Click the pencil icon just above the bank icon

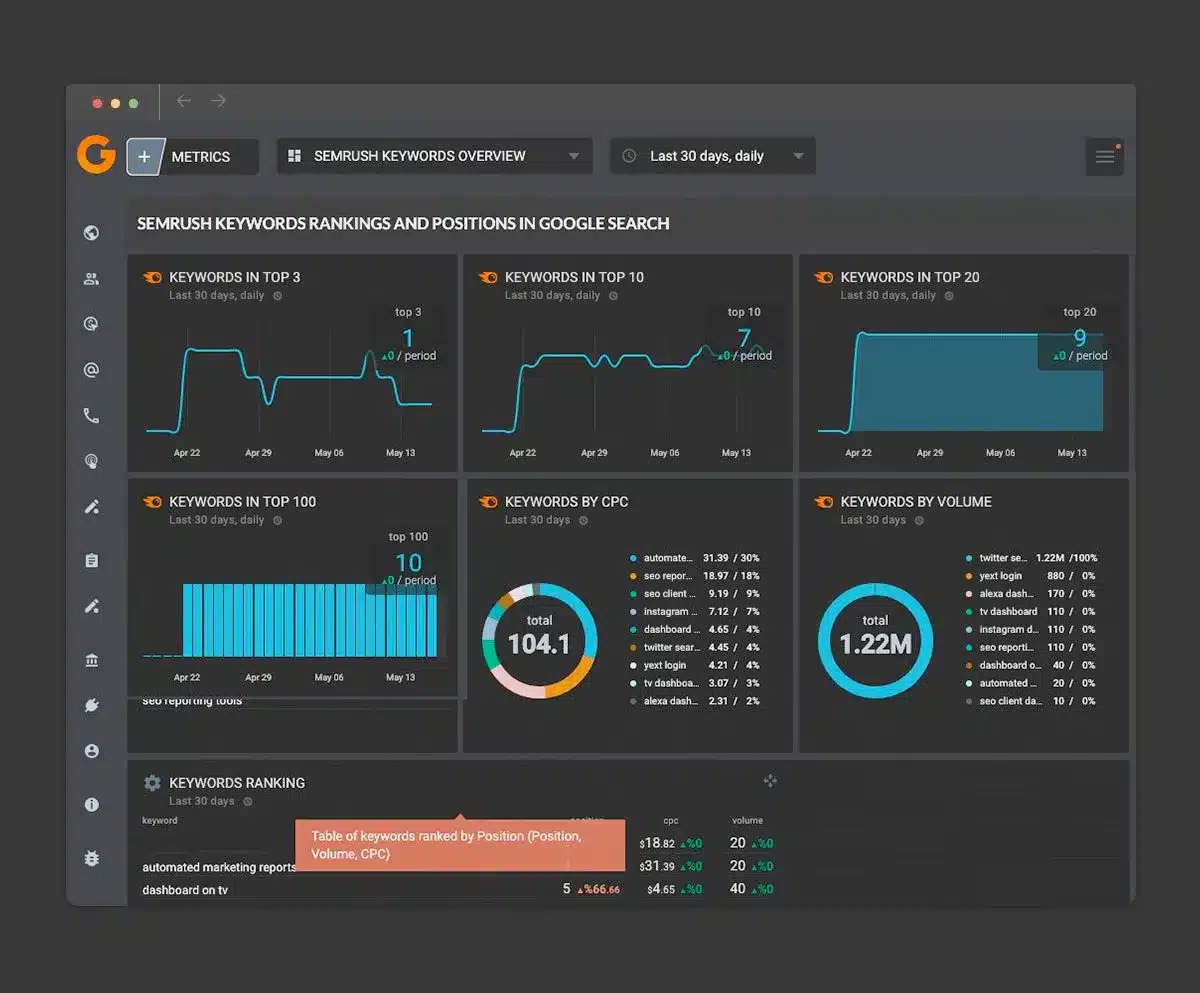tap(92, 606)
